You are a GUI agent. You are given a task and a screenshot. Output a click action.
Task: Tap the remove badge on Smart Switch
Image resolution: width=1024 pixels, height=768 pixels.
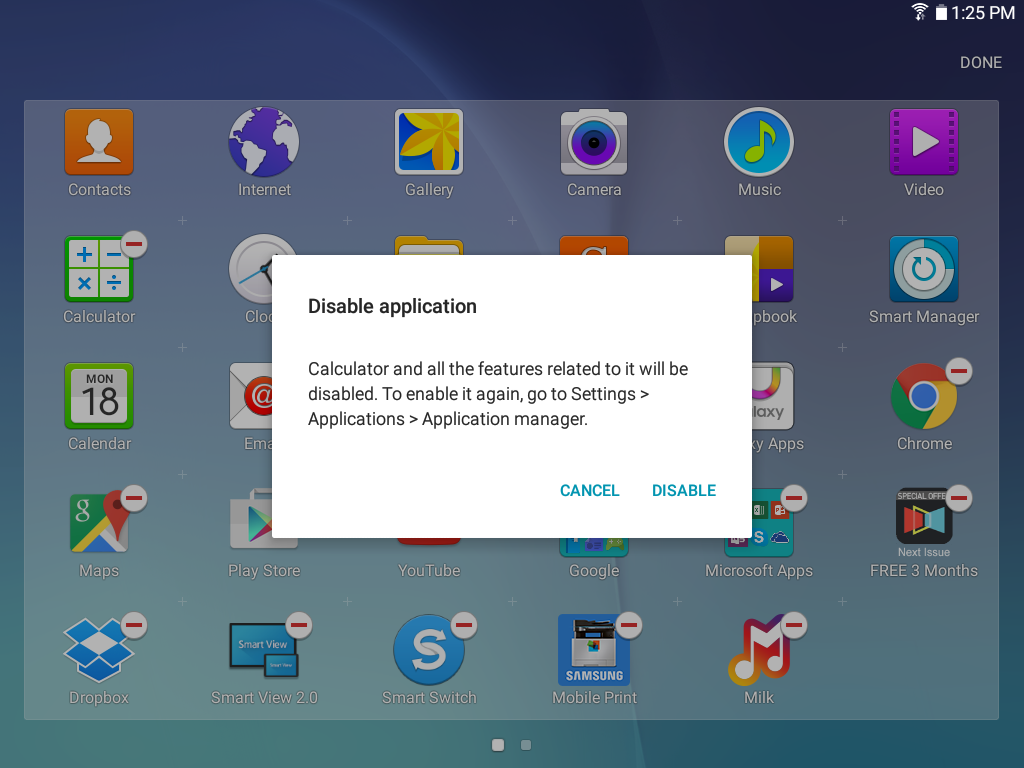pos(464,625)
